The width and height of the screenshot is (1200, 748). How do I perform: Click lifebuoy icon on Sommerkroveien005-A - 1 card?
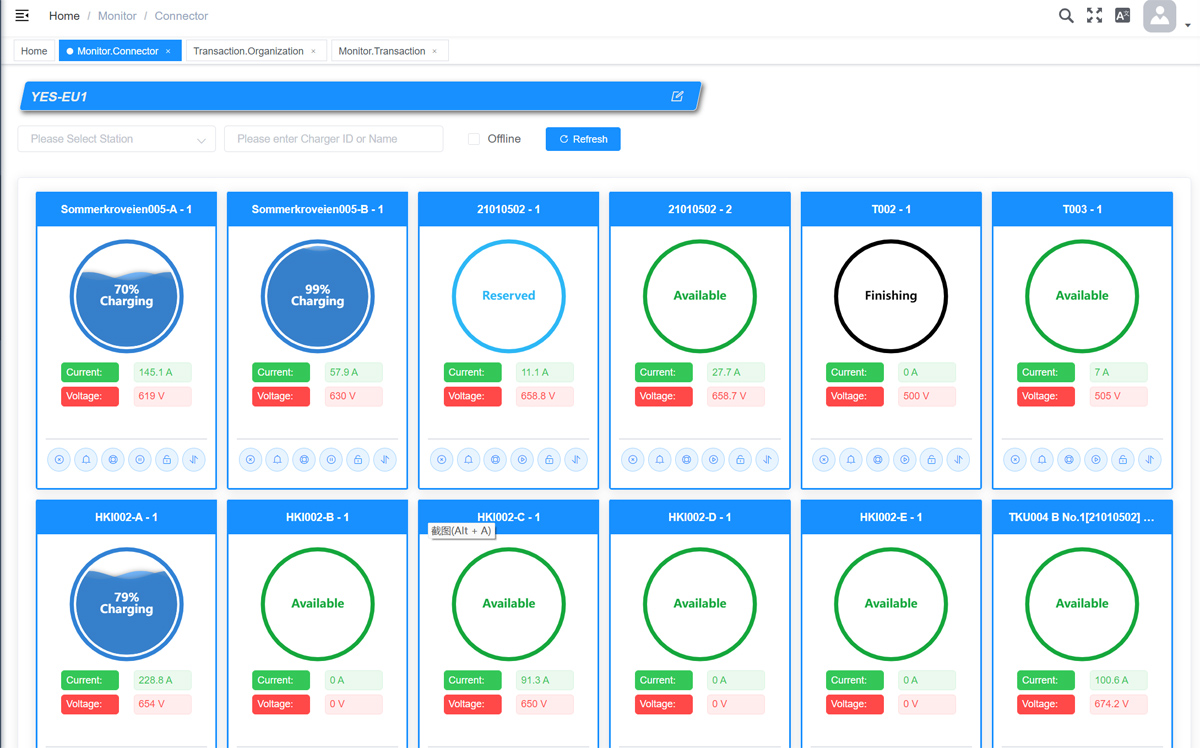coord(113,460)
